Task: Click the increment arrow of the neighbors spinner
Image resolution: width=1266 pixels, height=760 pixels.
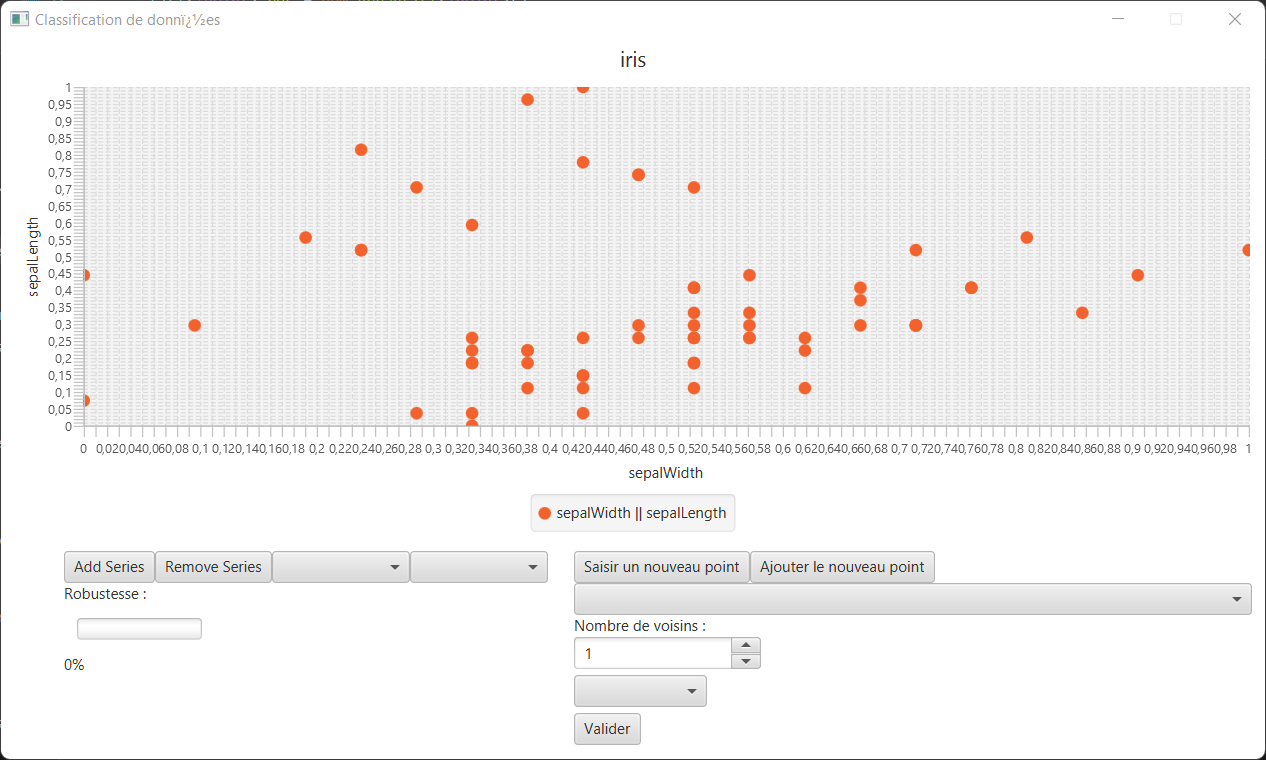Action: [747, 645]
